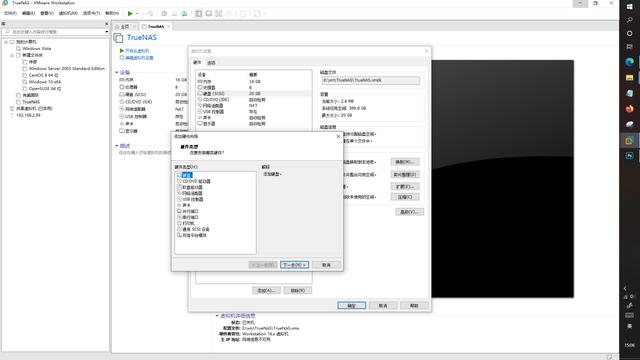Open Microsoft Edge from the taskbar
Screen dimensions: 640x360
pos(629,62)
